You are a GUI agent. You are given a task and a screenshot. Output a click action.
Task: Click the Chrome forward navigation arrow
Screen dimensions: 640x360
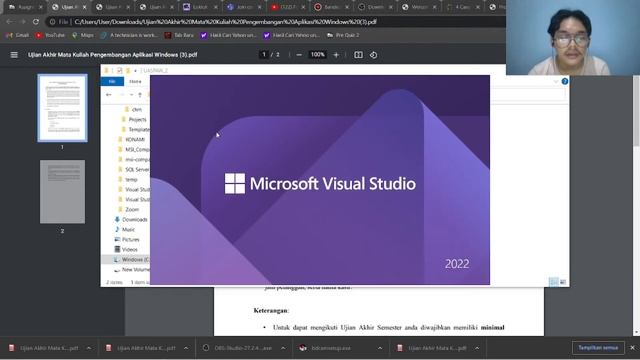(x=22, y=22)
